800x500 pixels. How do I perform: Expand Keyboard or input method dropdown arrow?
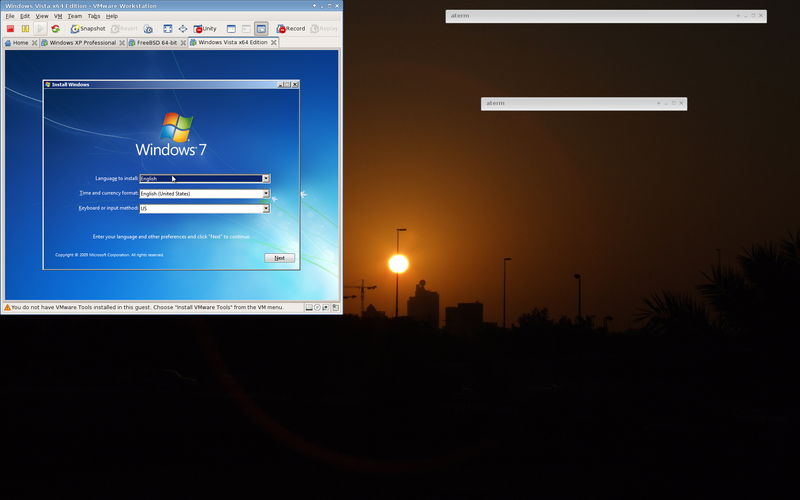266,209
